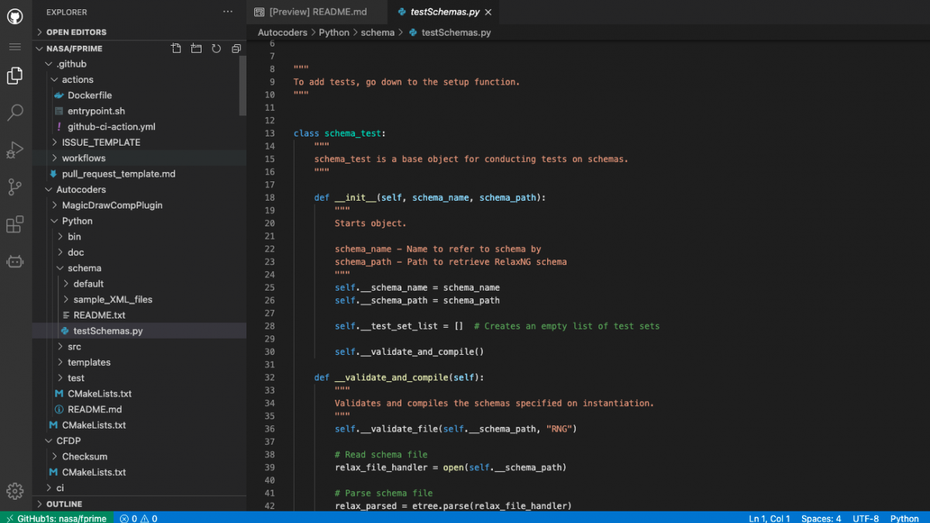
Task: Click the Python language mode in status bar
Action: click(904, 518)
